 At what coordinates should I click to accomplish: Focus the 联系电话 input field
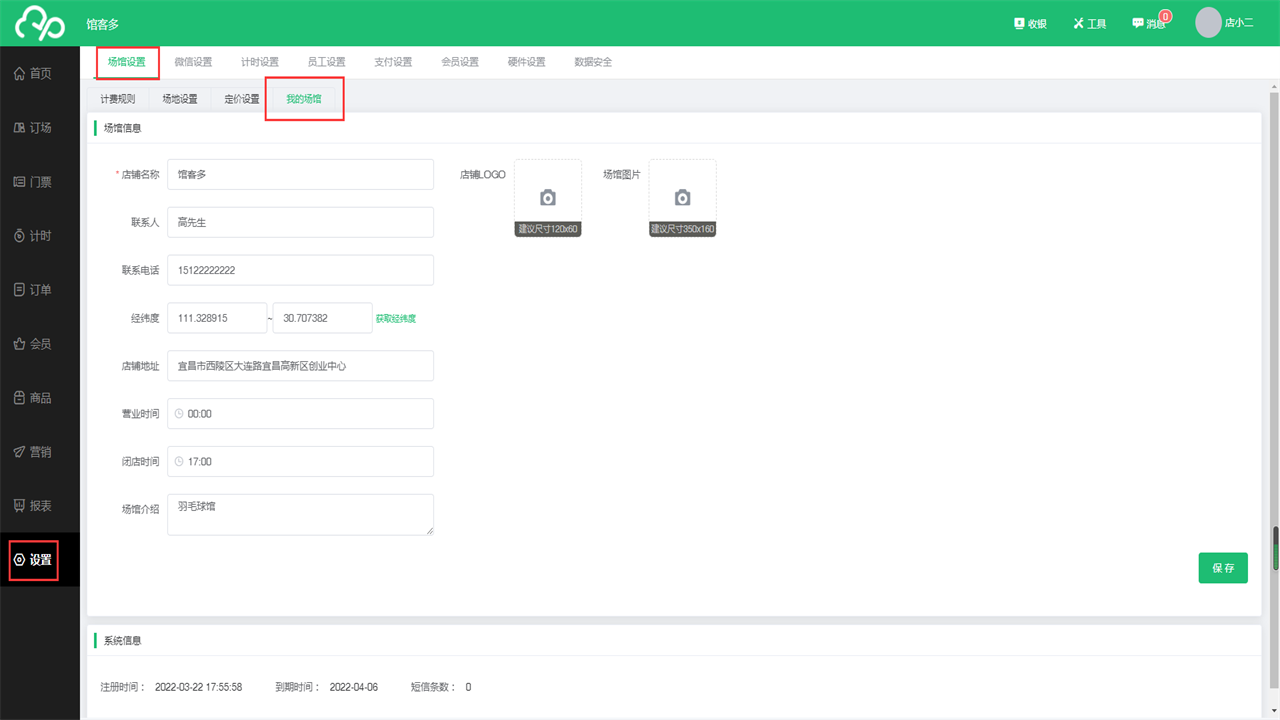(300, 270)
